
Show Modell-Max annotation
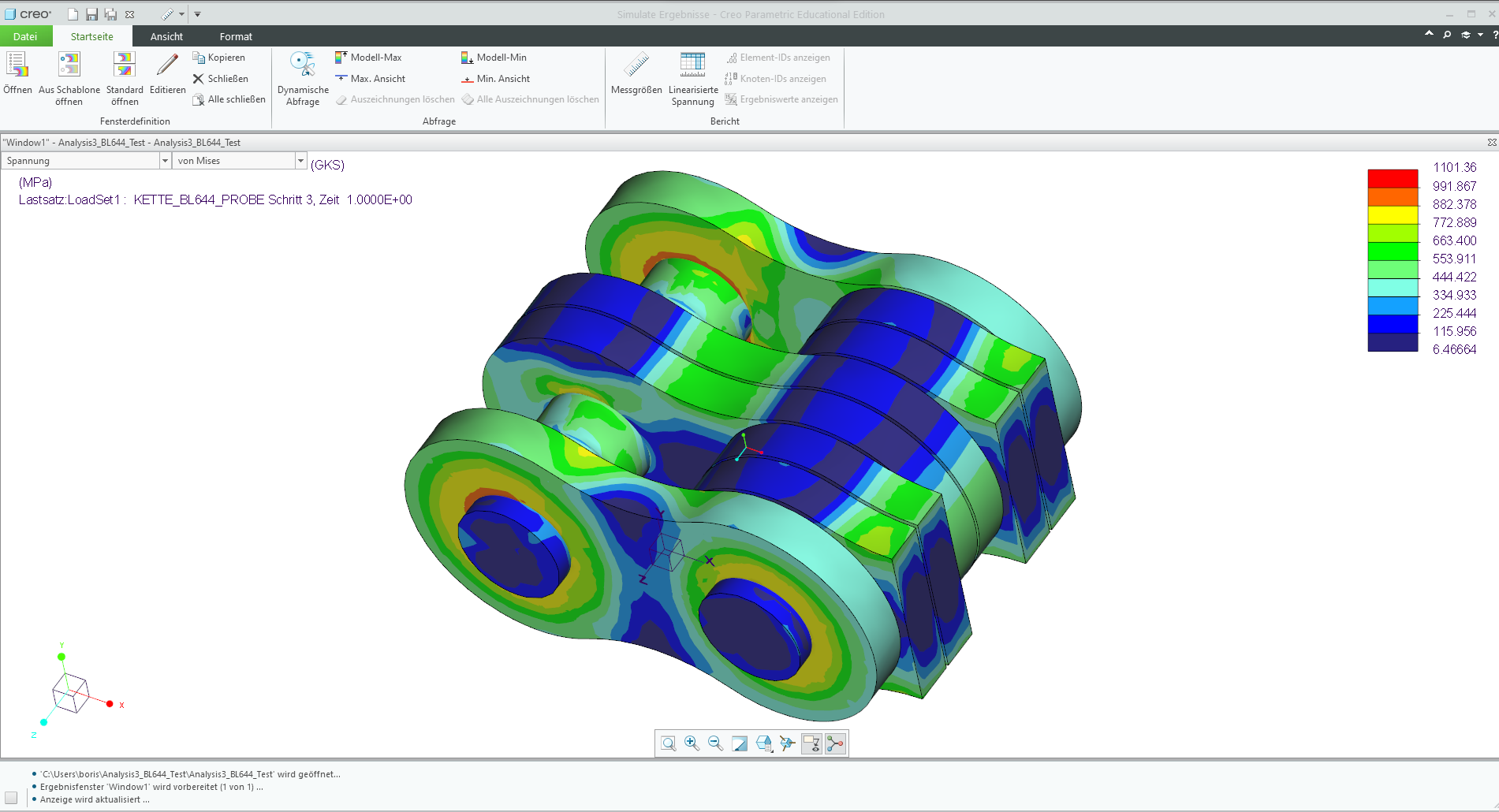[x=371, y=57]
